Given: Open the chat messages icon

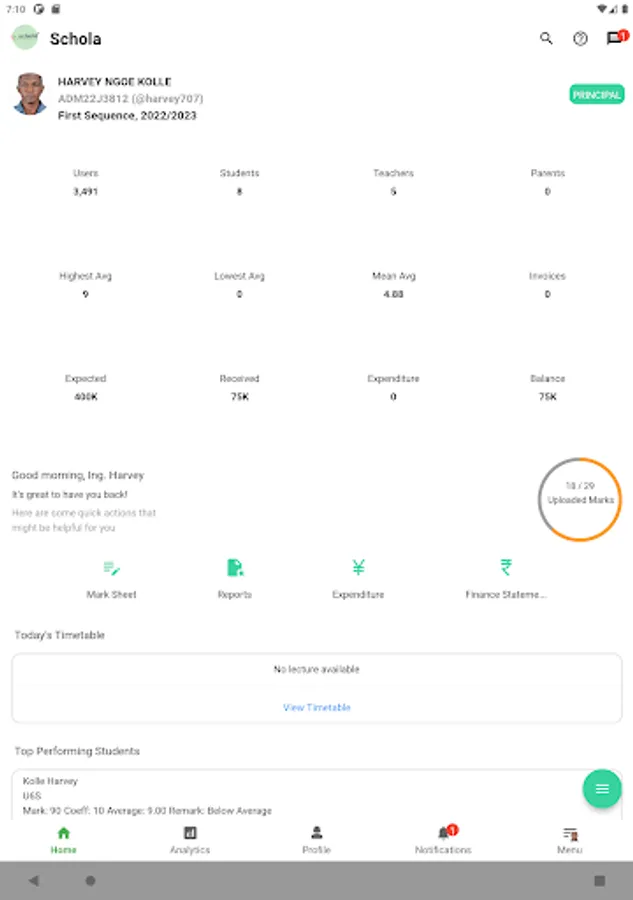Looking at the screenshot, I should pos(614,39).
